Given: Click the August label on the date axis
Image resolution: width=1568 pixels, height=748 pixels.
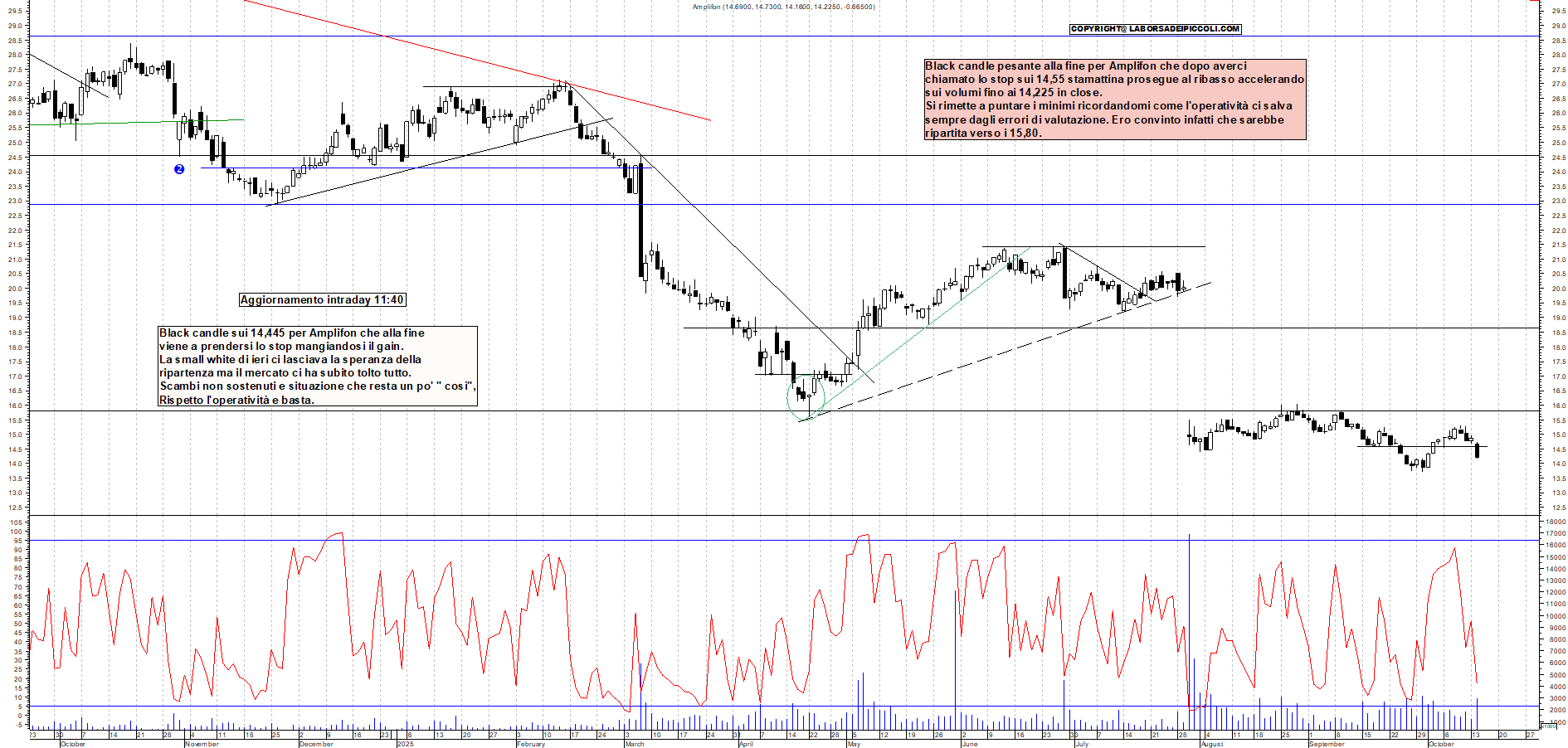Looking at the screenshot, I should 1212,744.
